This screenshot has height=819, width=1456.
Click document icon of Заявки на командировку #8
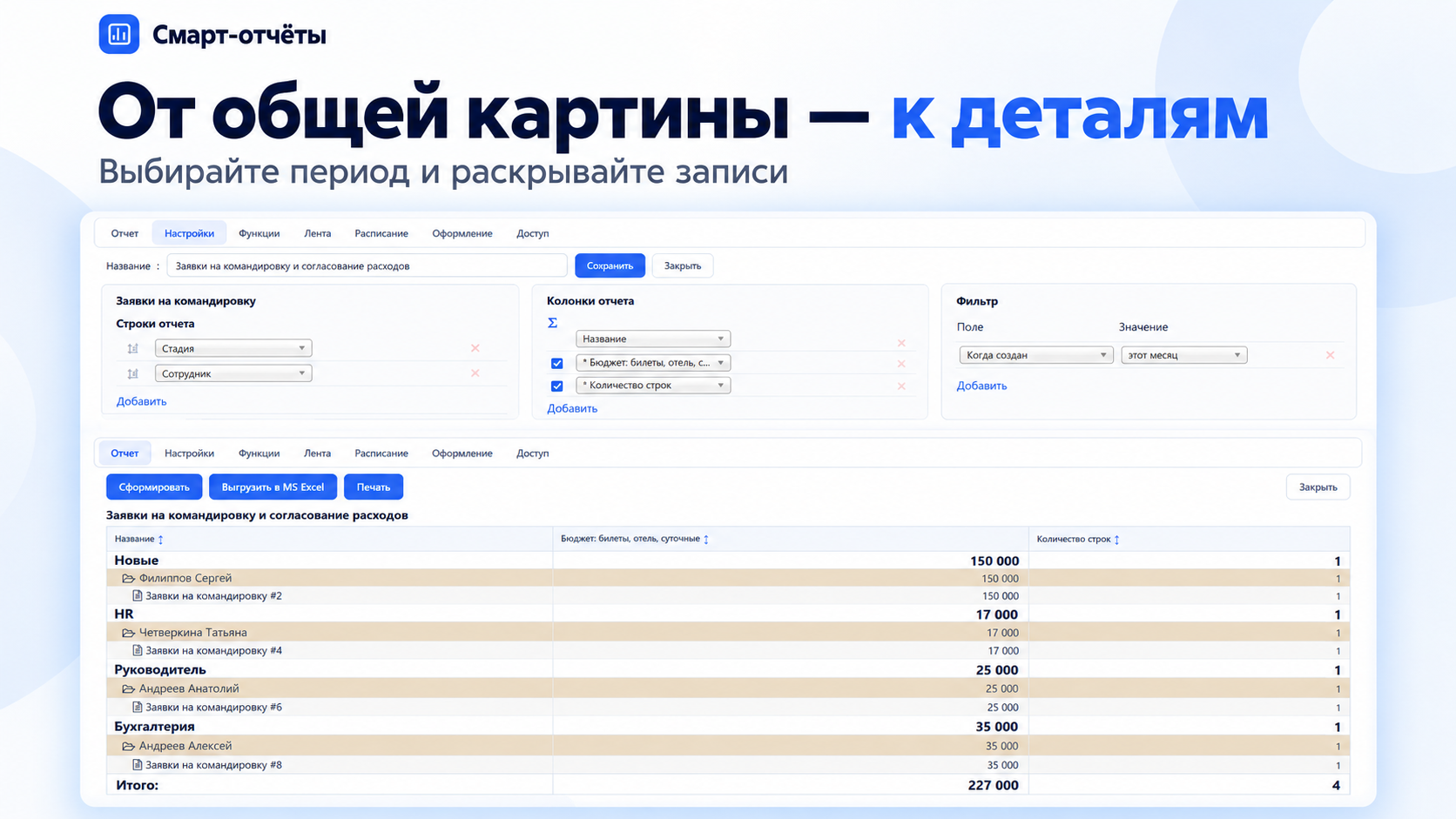[137, 765]
